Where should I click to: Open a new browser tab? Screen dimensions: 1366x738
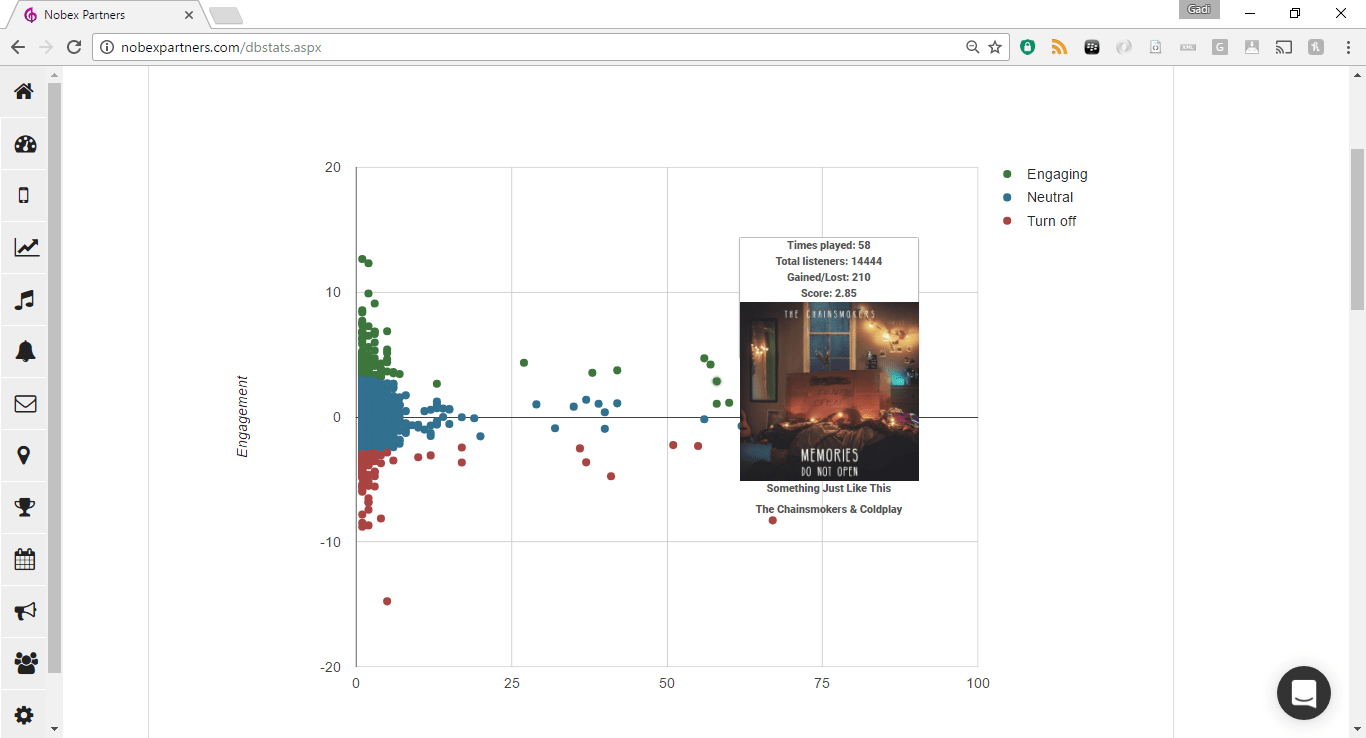tap(226, 15)
